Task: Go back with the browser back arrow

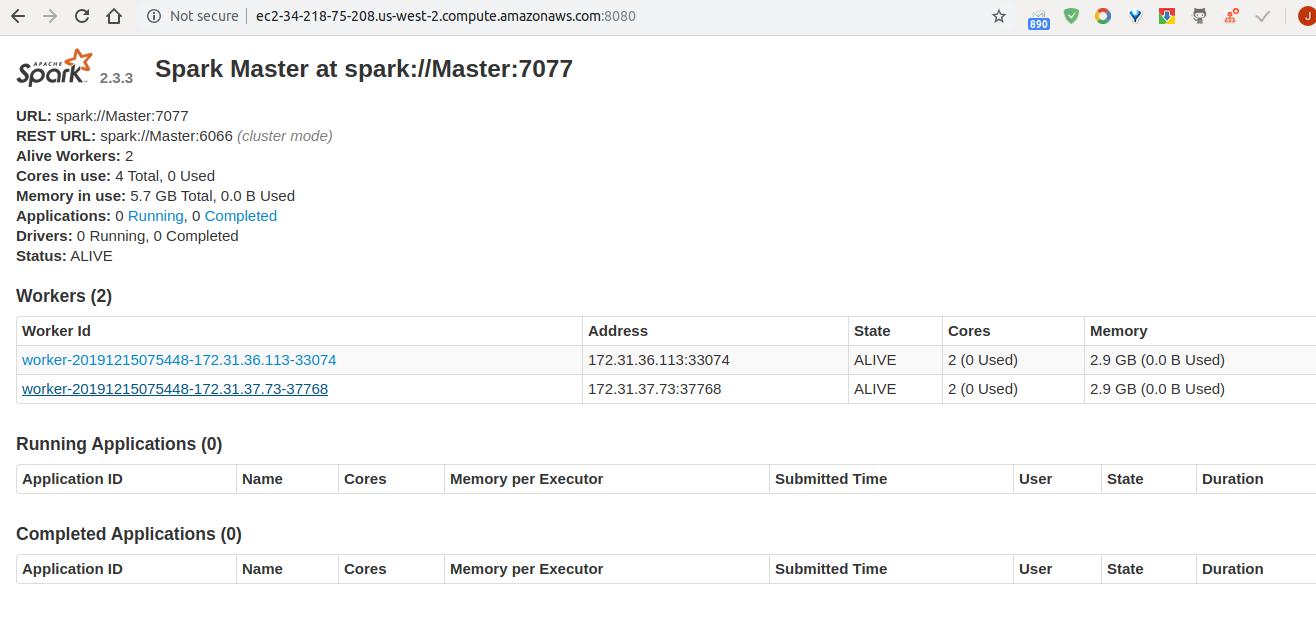Action: [x=18, y=16]
